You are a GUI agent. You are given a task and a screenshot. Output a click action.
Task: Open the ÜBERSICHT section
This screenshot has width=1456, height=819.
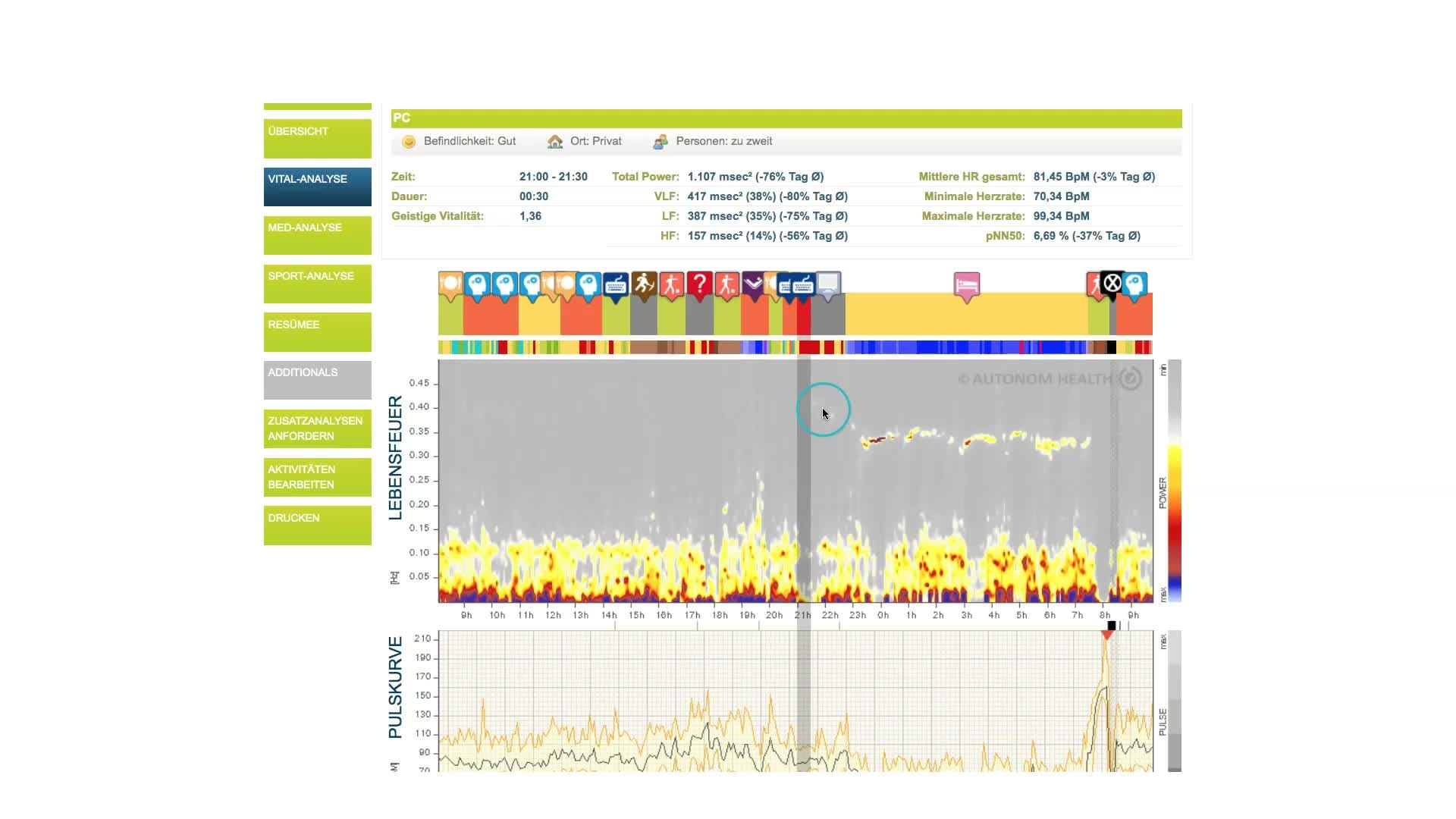tap(317, 138)
